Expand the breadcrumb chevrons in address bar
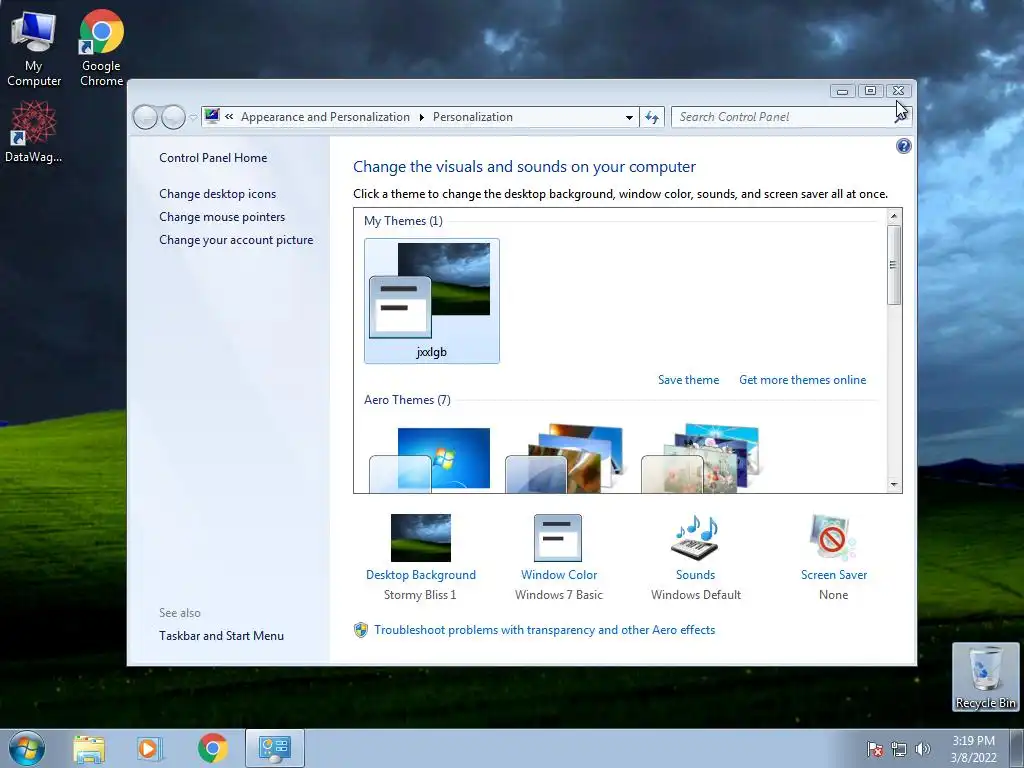Screen dimensions: 1024x768 point(229,117)
